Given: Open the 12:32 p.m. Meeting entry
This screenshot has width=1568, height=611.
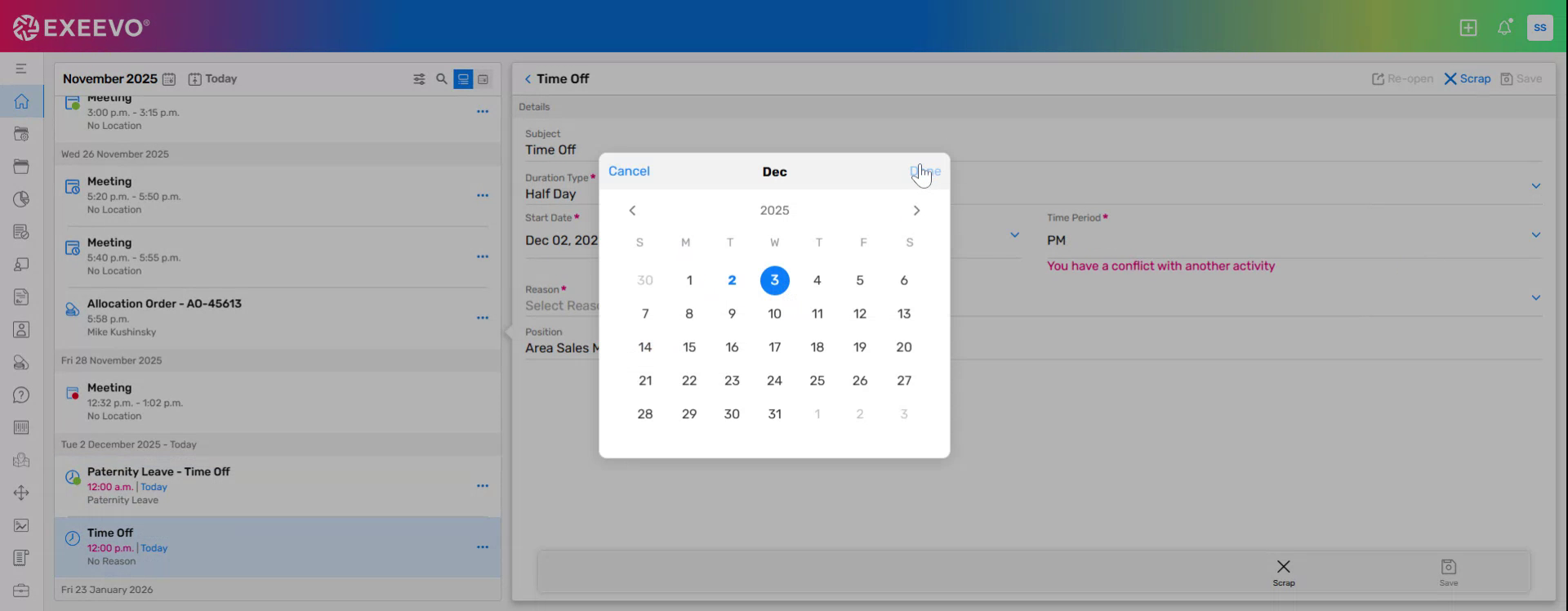Looking at the screenshot, I should pos(278,402).
